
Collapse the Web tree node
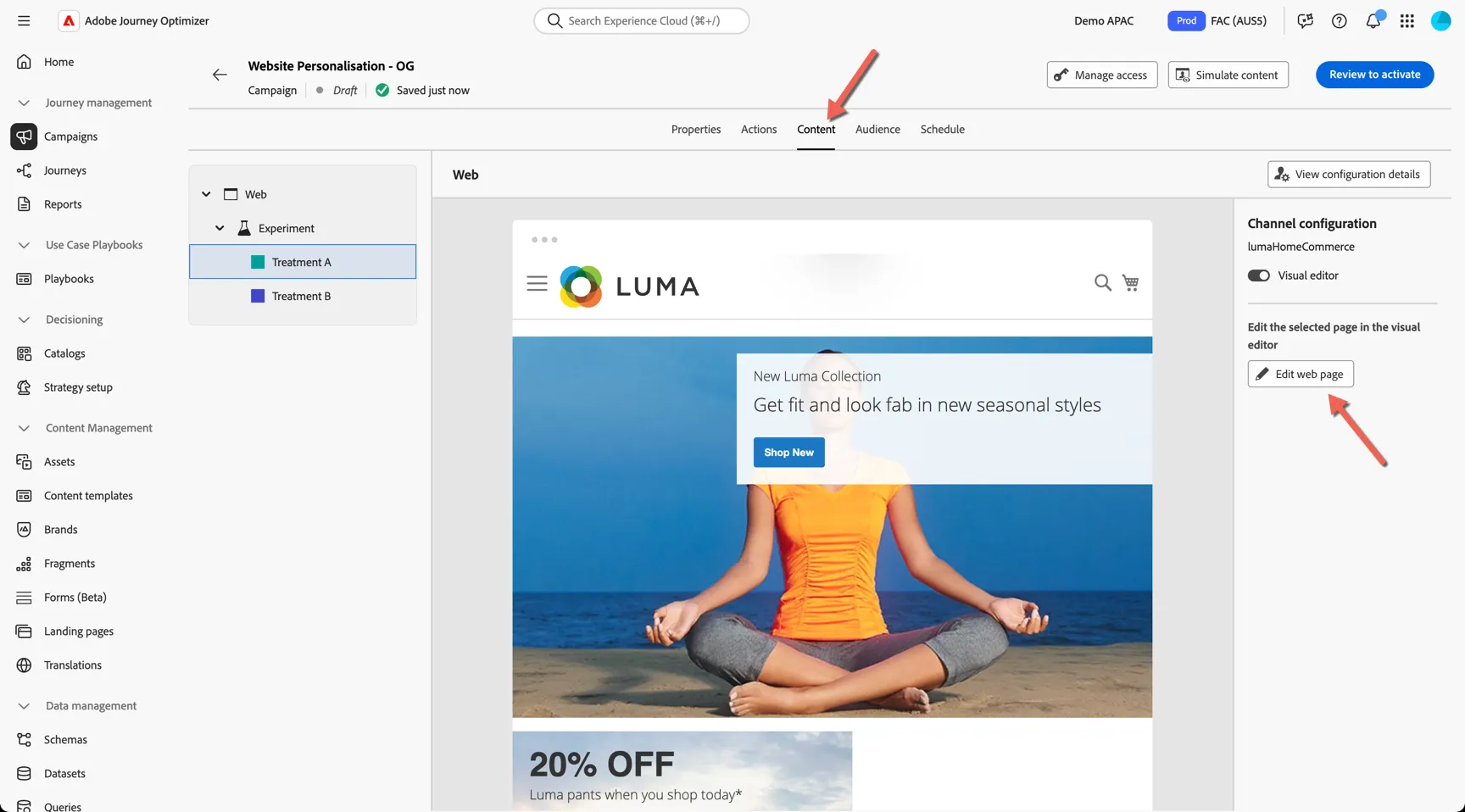206,194
